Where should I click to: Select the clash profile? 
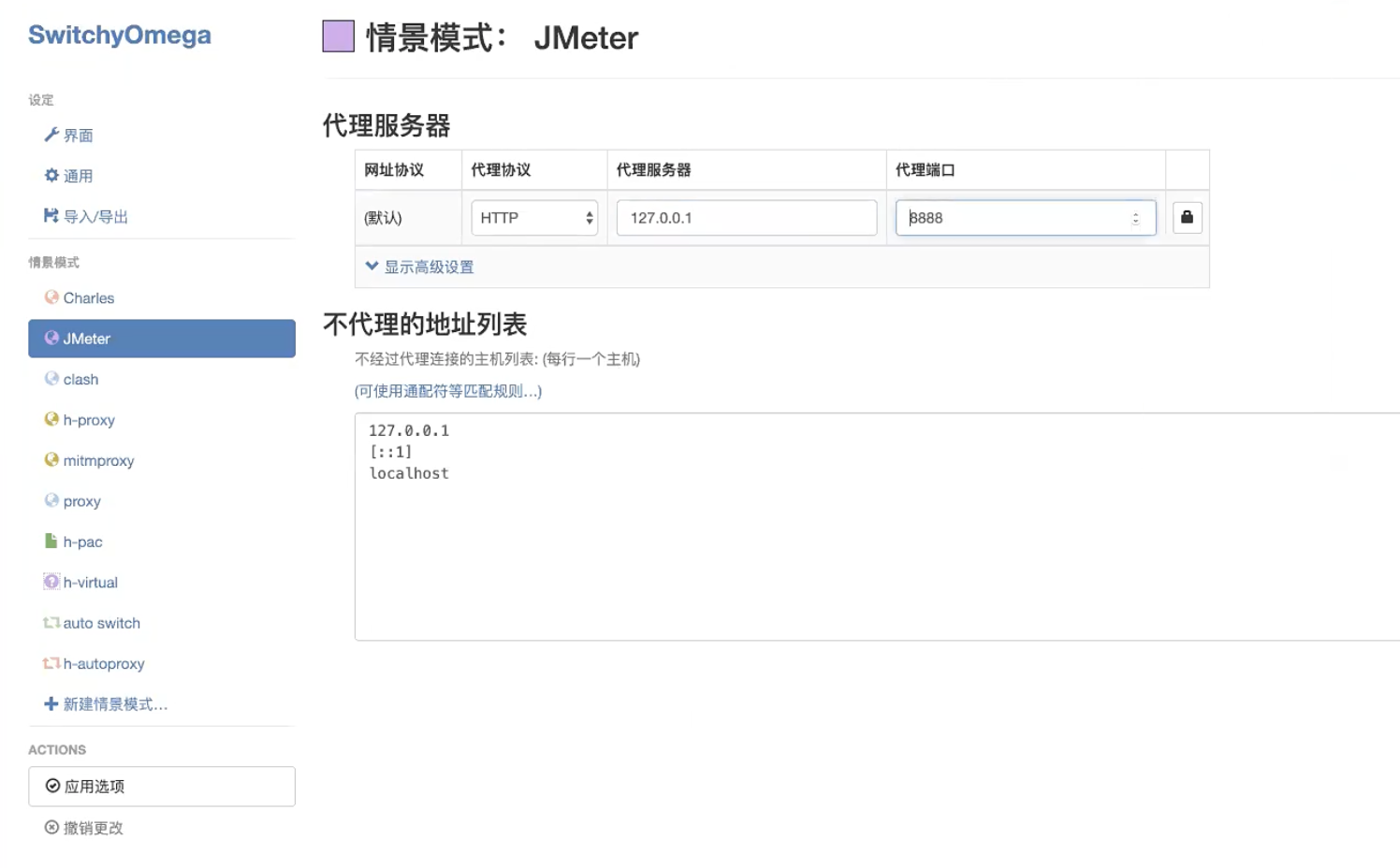[162, 379]
